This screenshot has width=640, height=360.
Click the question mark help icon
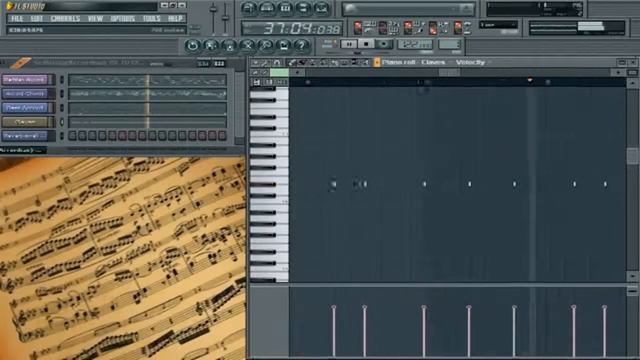click(302, 45)
